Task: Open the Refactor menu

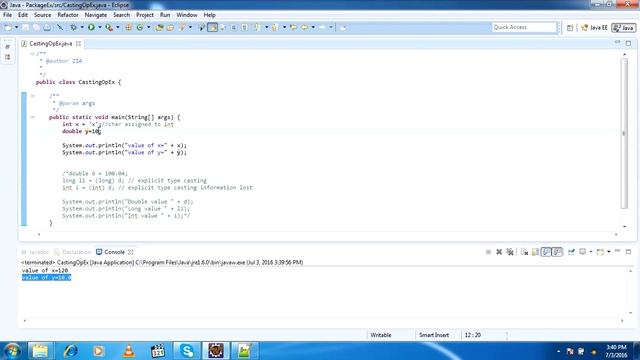Action: 68,15
